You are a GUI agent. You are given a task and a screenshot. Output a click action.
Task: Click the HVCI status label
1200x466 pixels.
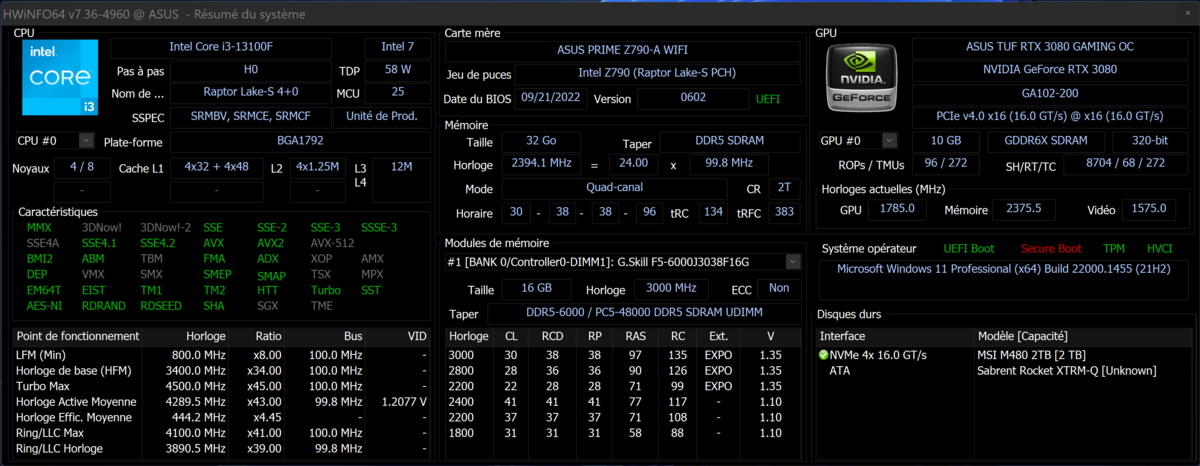click(1159, 248)
